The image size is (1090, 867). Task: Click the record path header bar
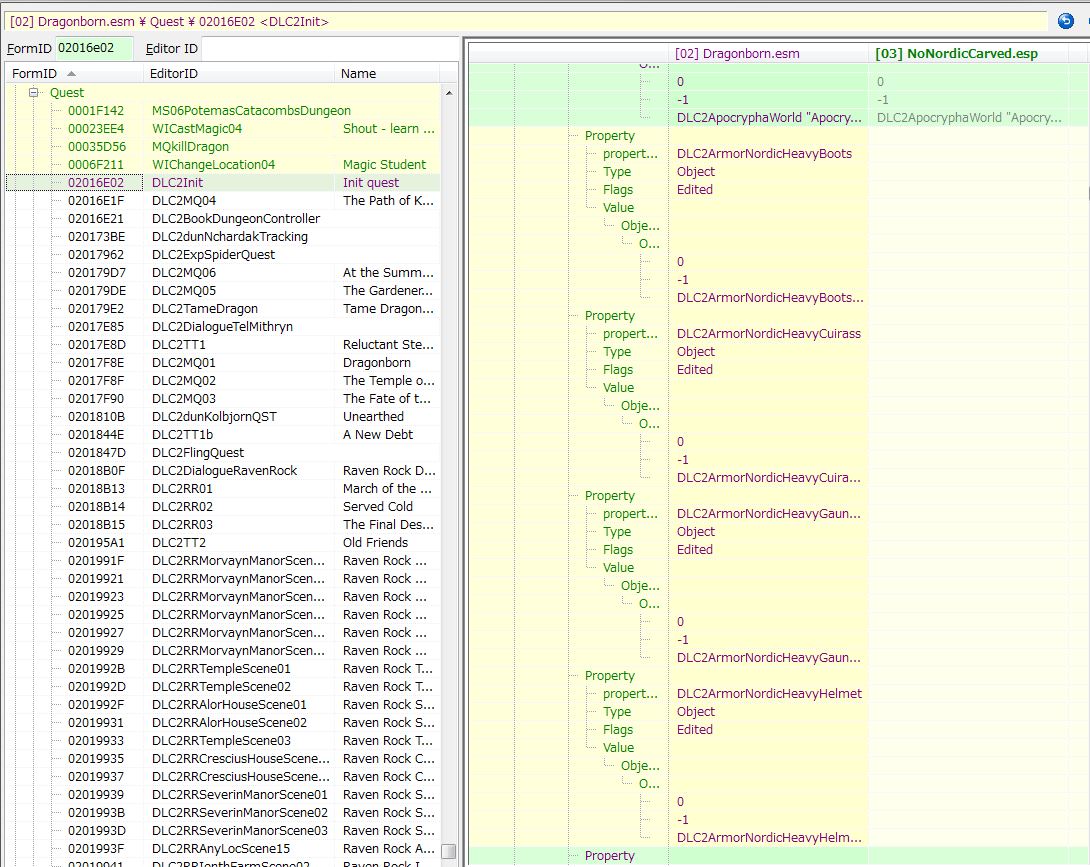point(526,21)
